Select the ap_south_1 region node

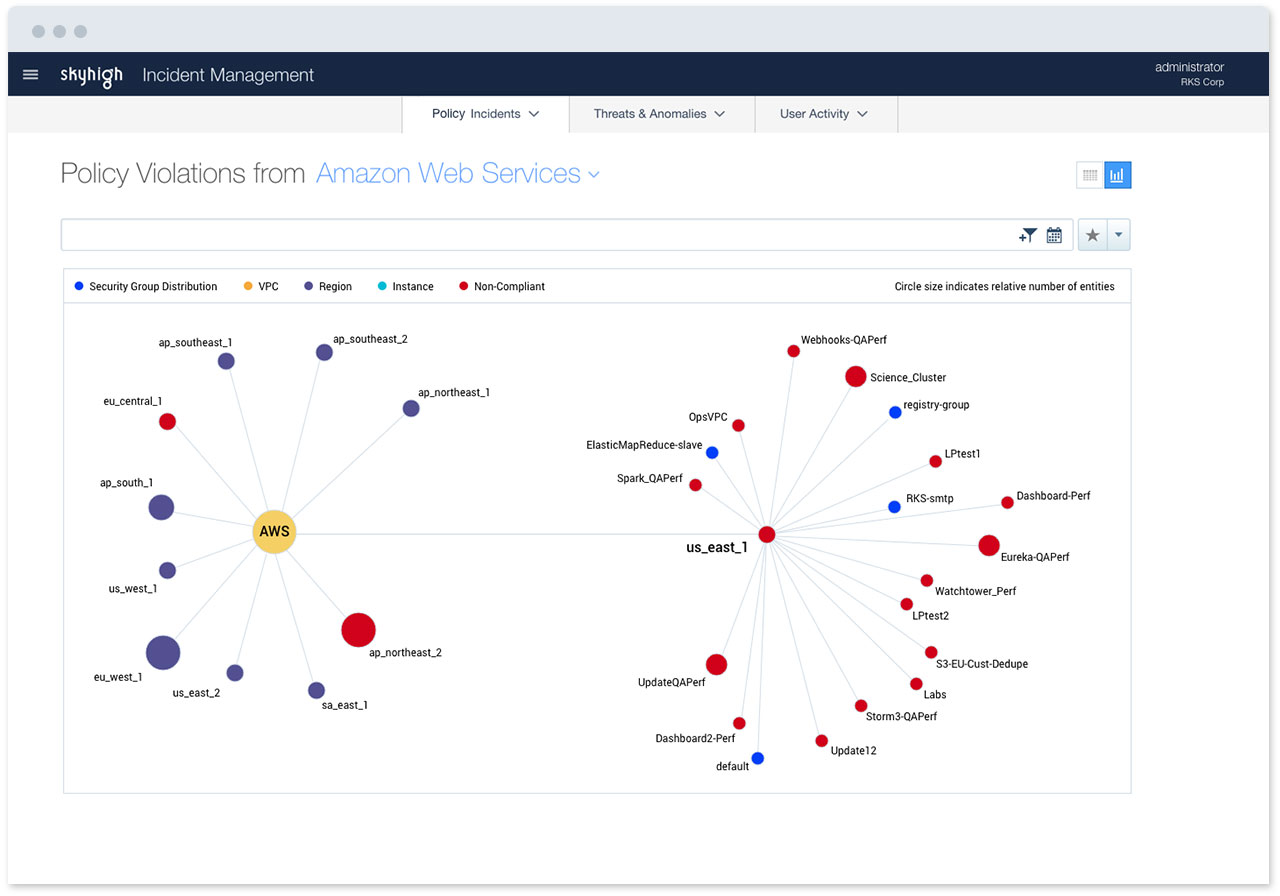(161, 507)
